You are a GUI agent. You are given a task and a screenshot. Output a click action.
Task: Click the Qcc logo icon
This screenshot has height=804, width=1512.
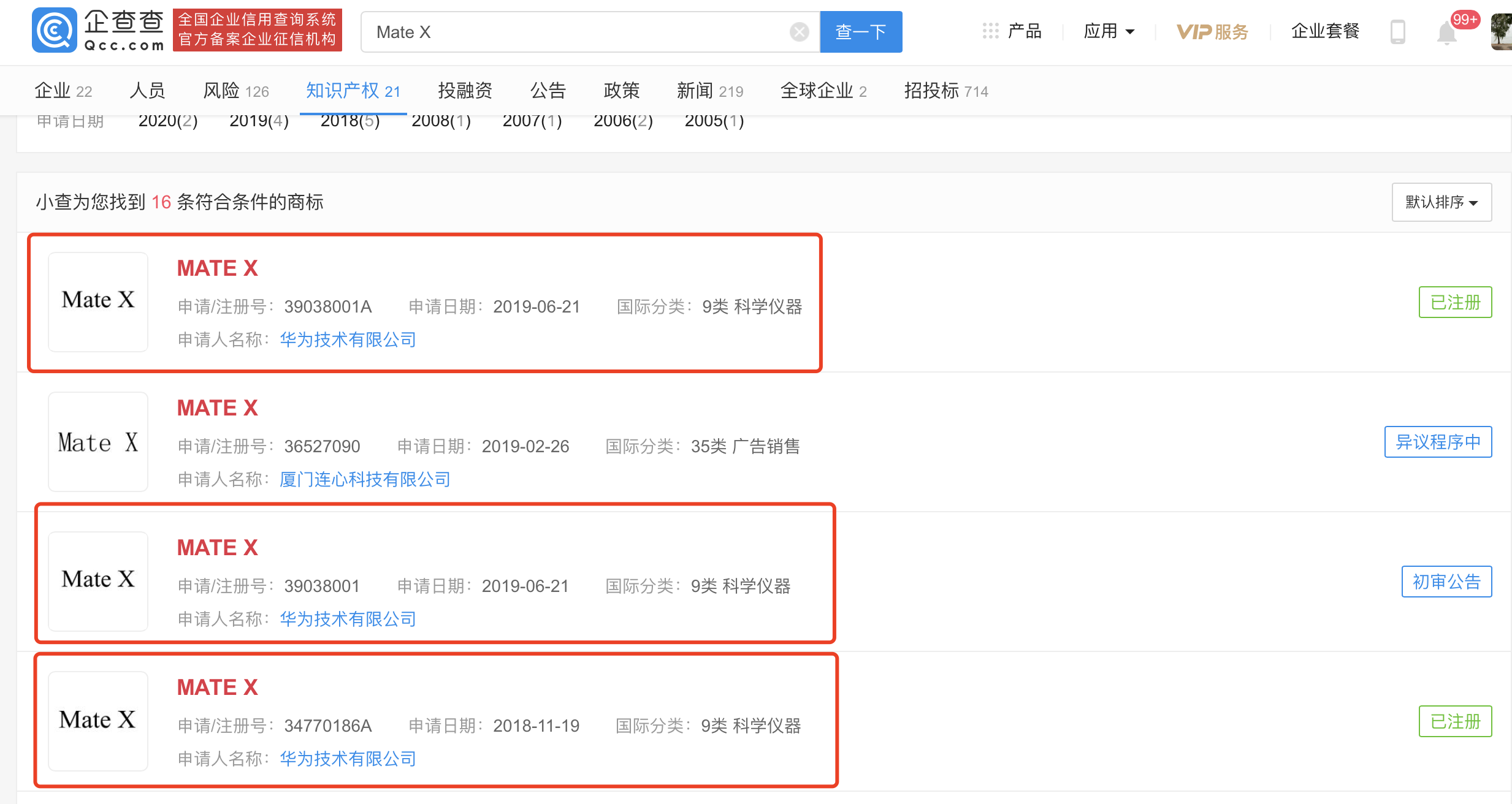coord(54,31)
